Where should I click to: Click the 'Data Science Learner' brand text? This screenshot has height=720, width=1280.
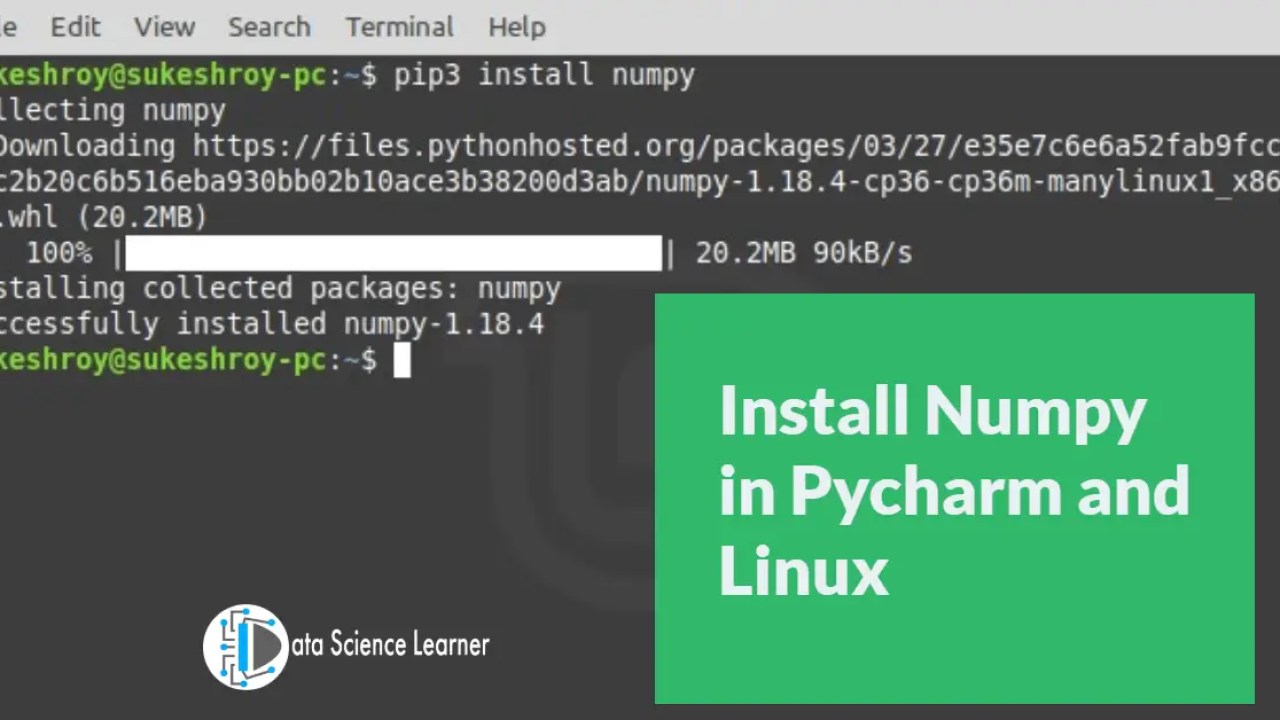pyautogui.click(x=390, y=645)
